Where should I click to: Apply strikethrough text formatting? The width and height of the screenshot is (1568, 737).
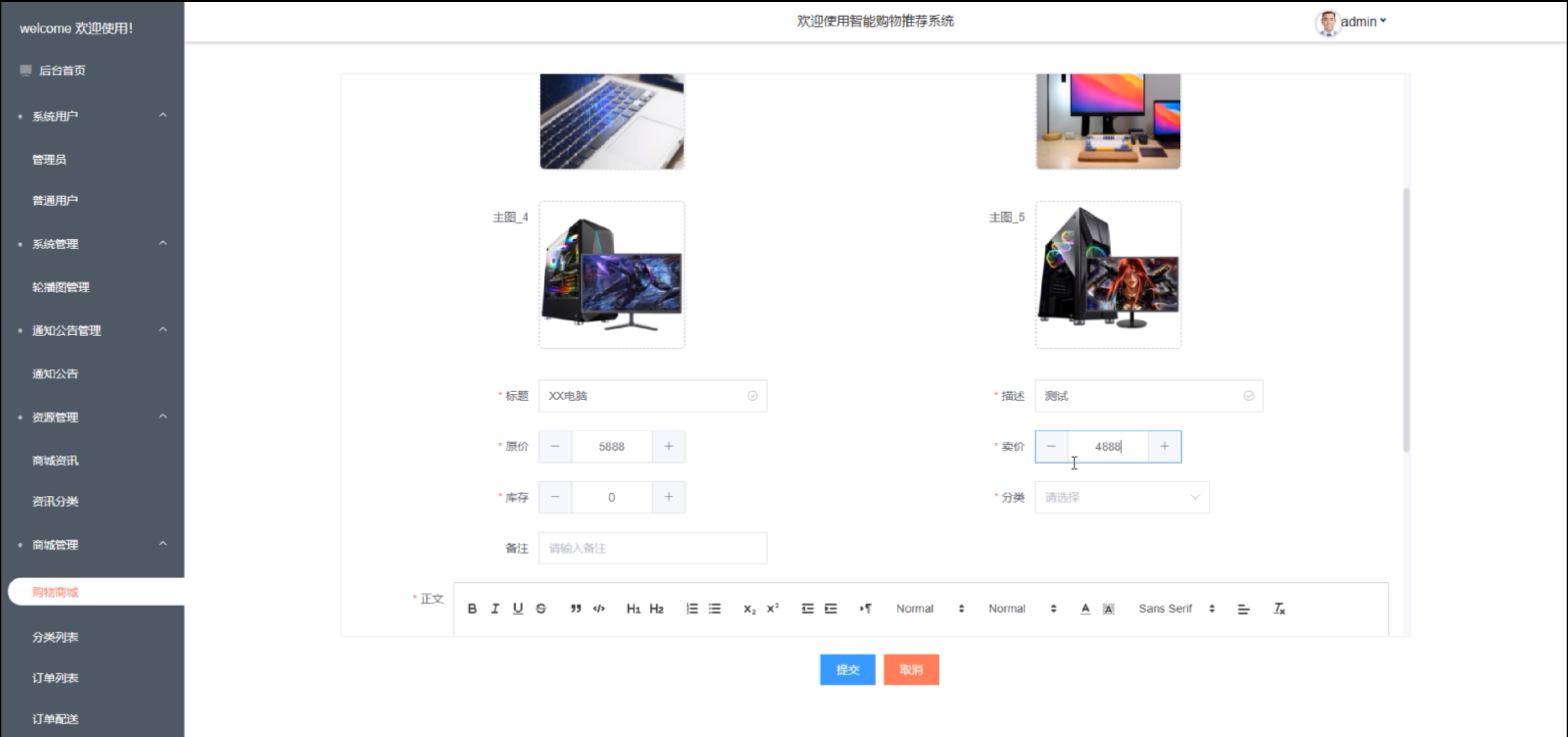click(541, 608)
